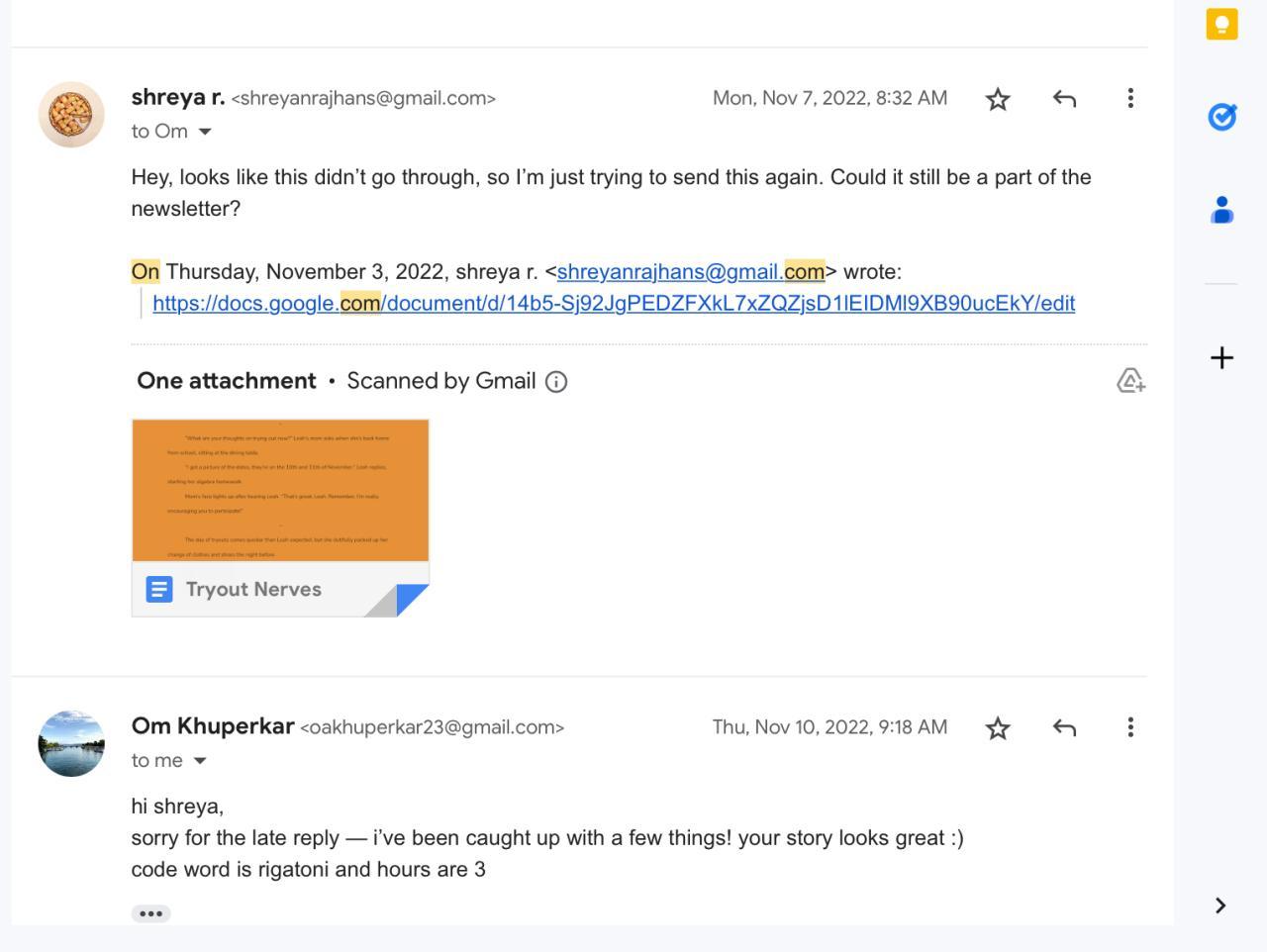The height and width of the screenshot is (952, 1267).
Task: Open more options for Om's email
Action: point(1130,727)
